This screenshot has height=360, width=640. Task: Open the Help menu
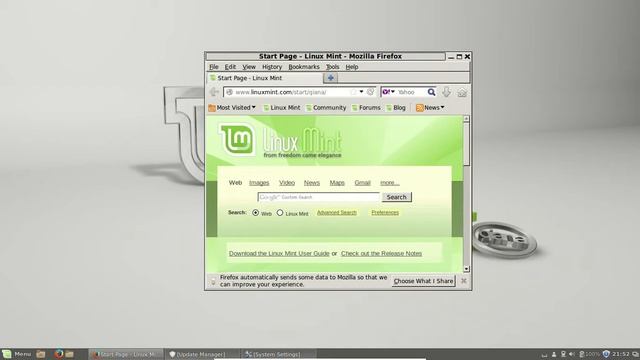[x=352, y=67]
